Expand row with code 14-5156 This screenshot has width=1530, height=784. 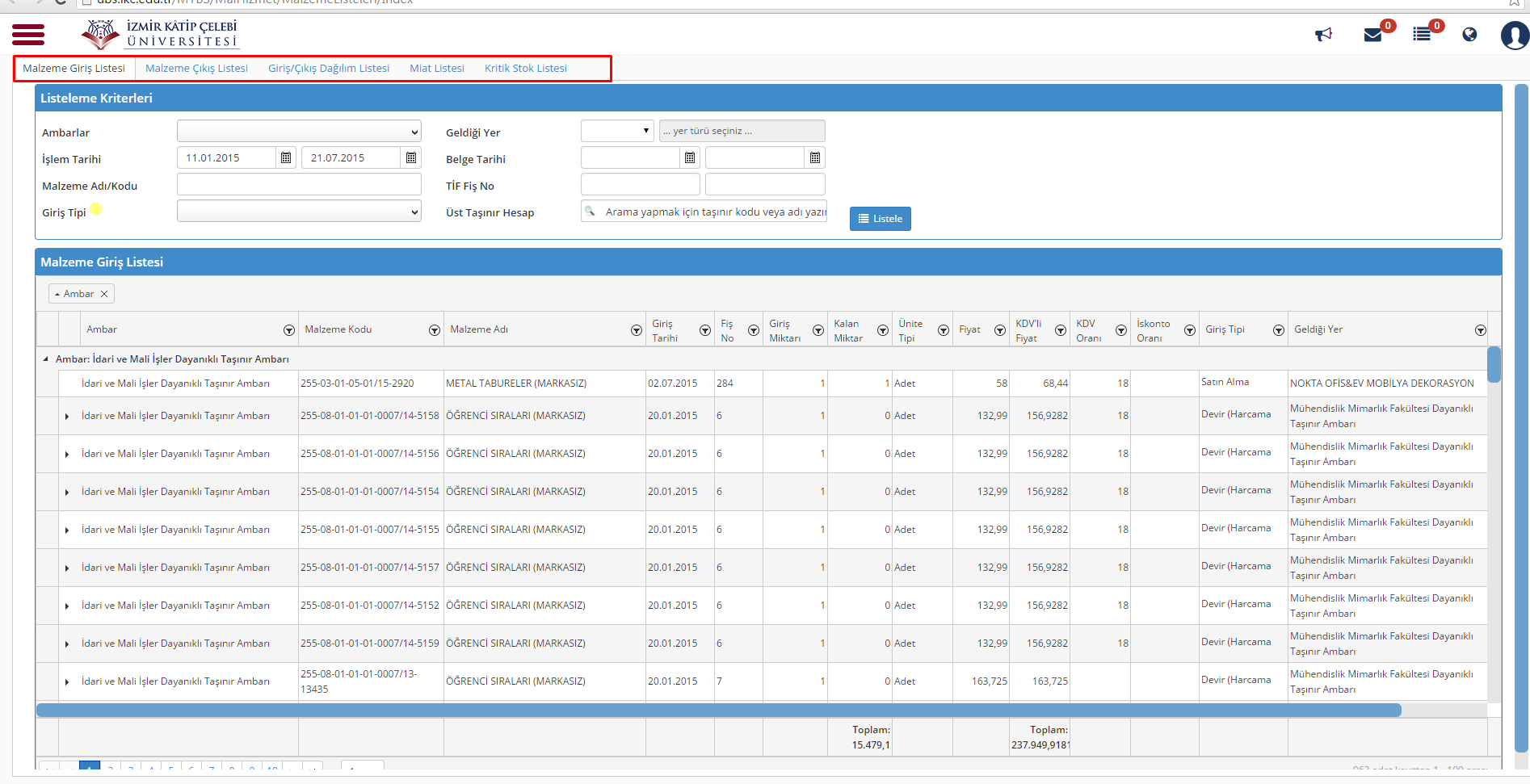point(67,455)
